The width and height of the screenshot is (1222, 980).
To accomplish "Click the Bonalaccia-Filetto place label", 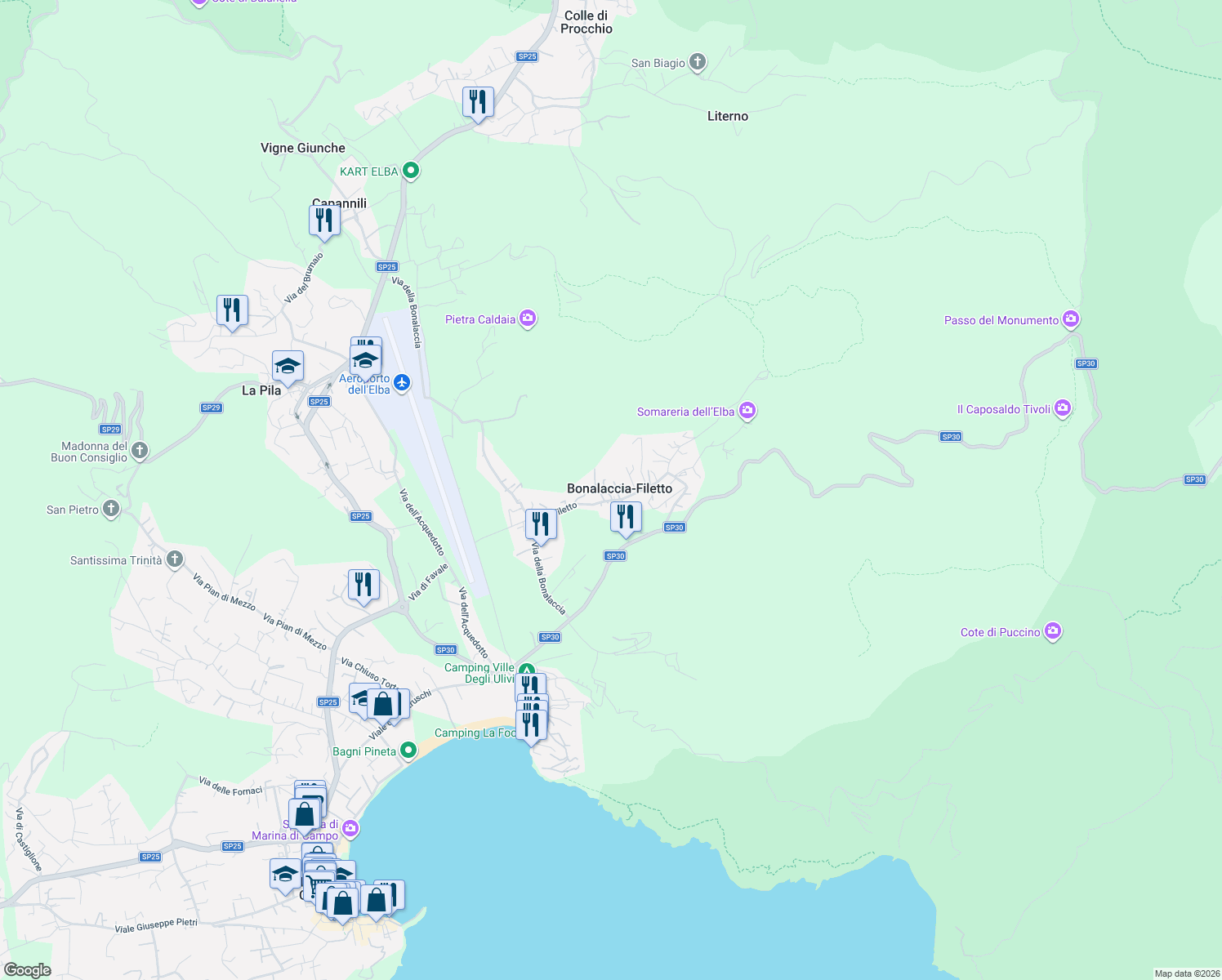I will click(x=619, y=488).
